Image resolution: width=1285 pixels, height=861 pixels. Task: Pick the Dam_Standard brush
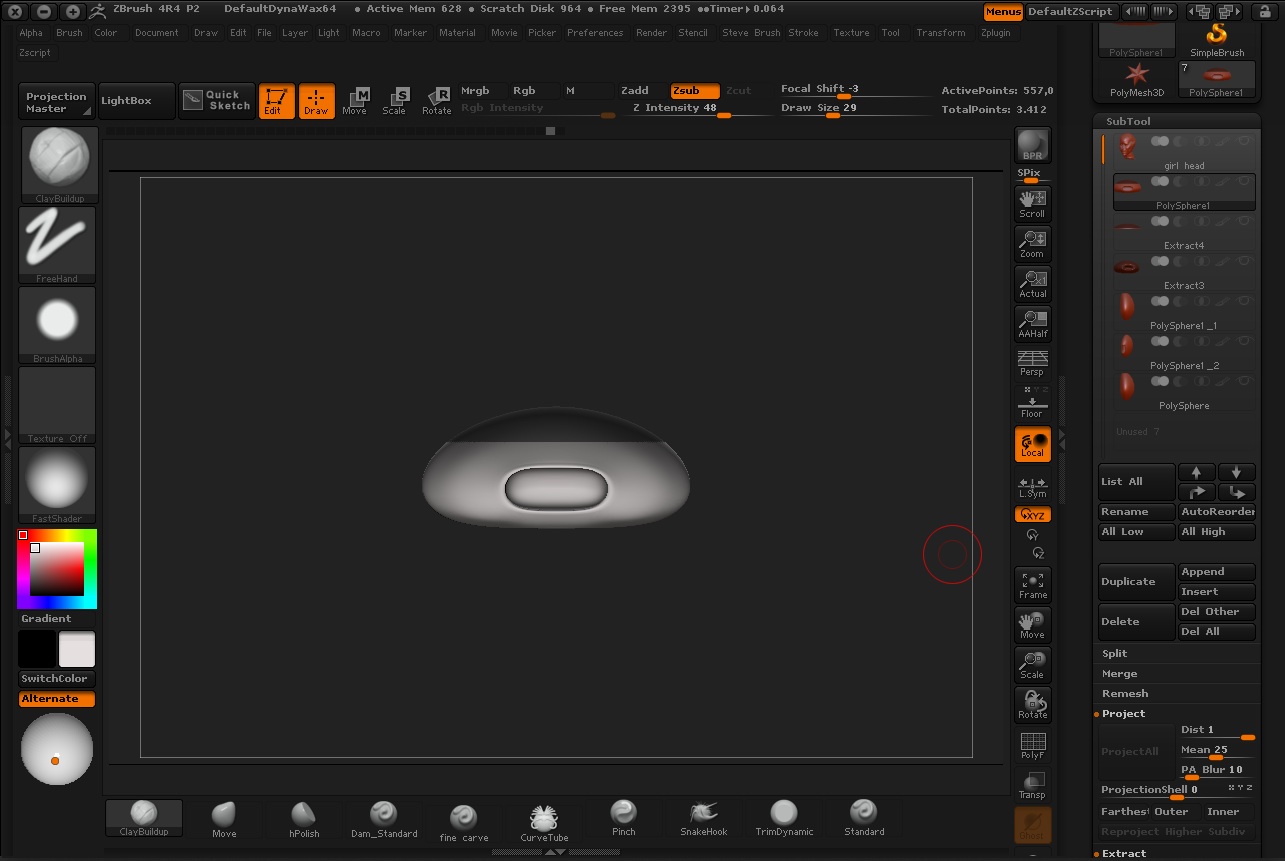tap(384, 819)
